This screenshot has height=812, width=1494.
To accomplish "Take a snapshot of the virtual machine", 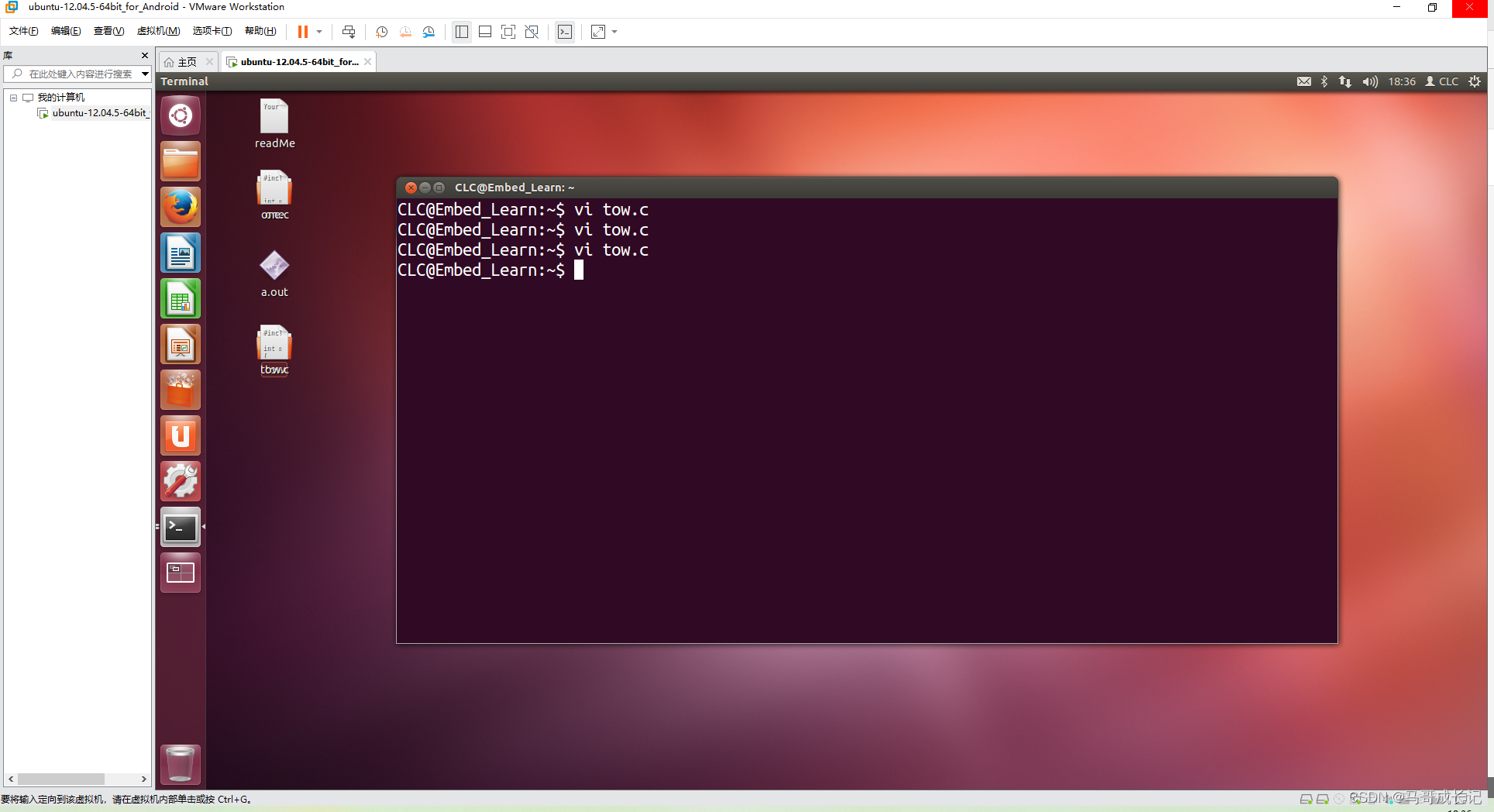I will click(381, 32).
